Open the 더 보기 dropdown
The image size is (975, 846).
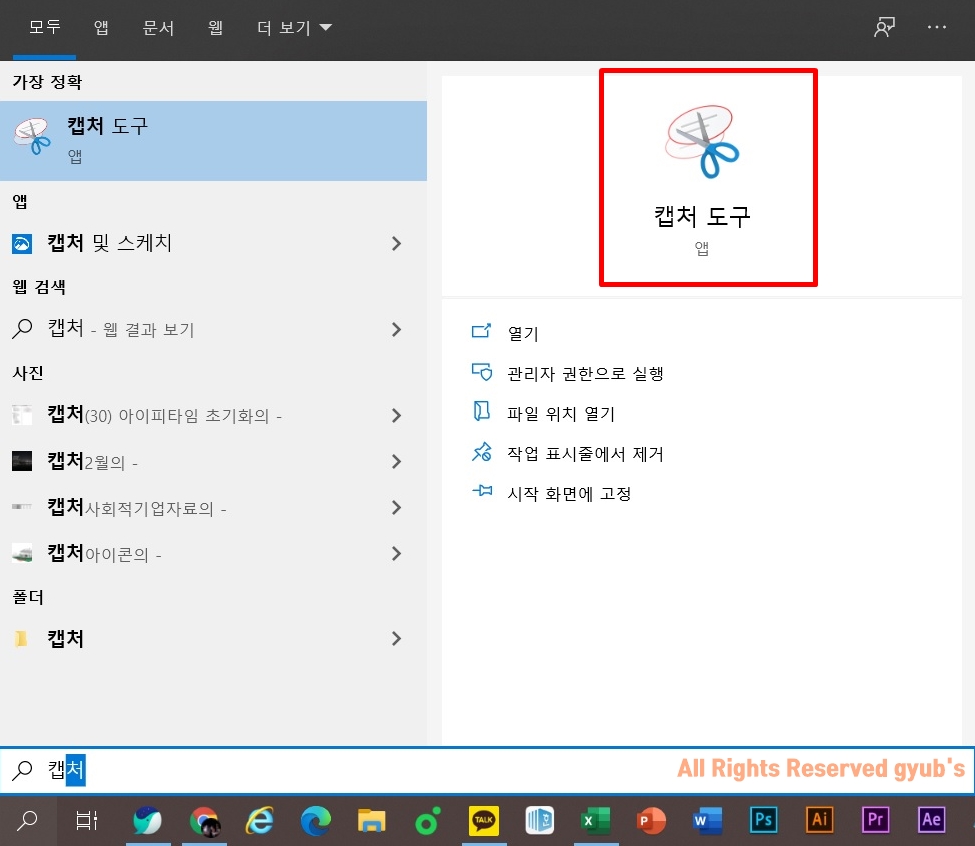(295, 27)
